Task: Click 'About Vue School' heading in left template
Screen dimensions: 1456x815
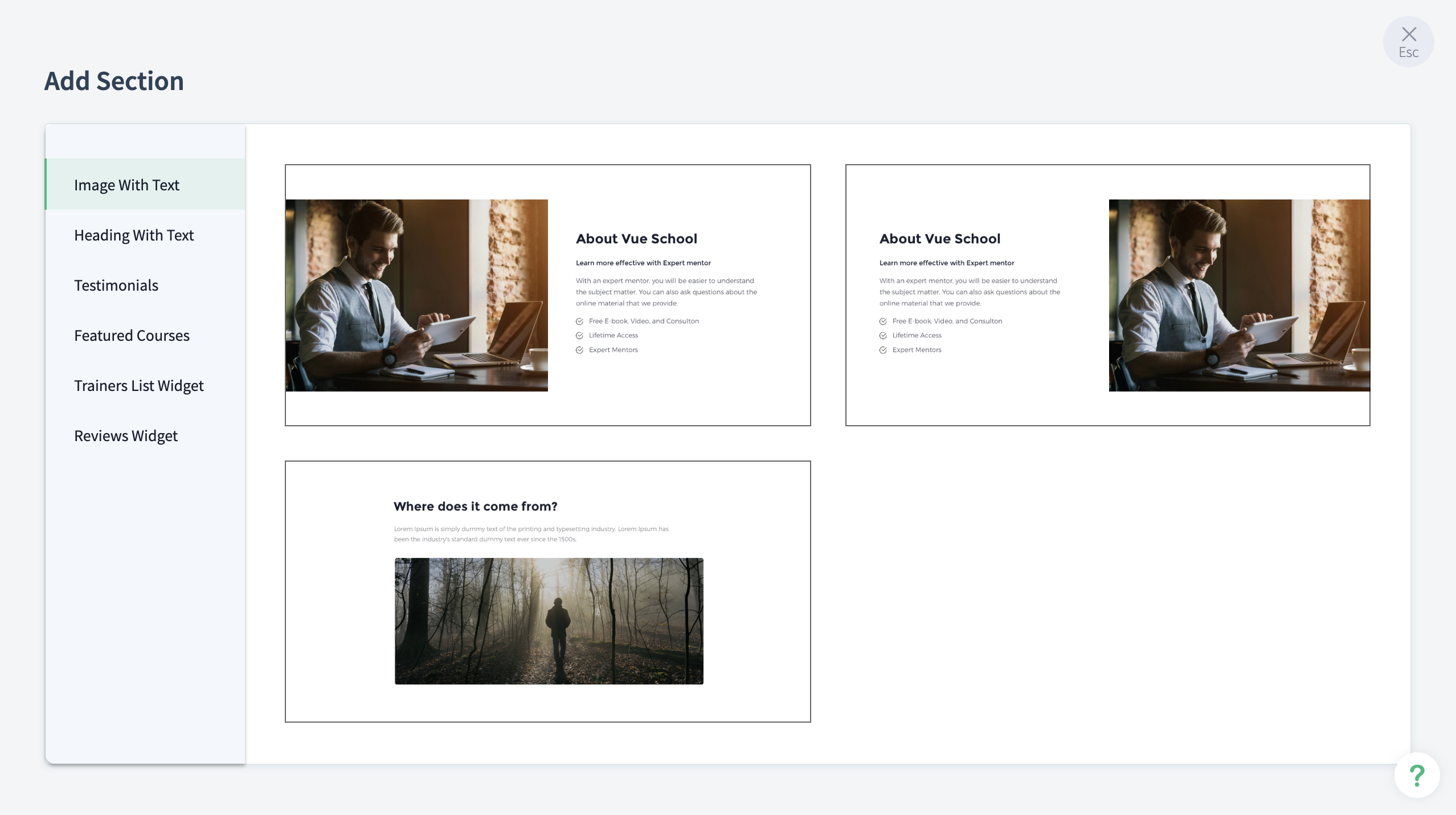Action: (x=636, y=239)
